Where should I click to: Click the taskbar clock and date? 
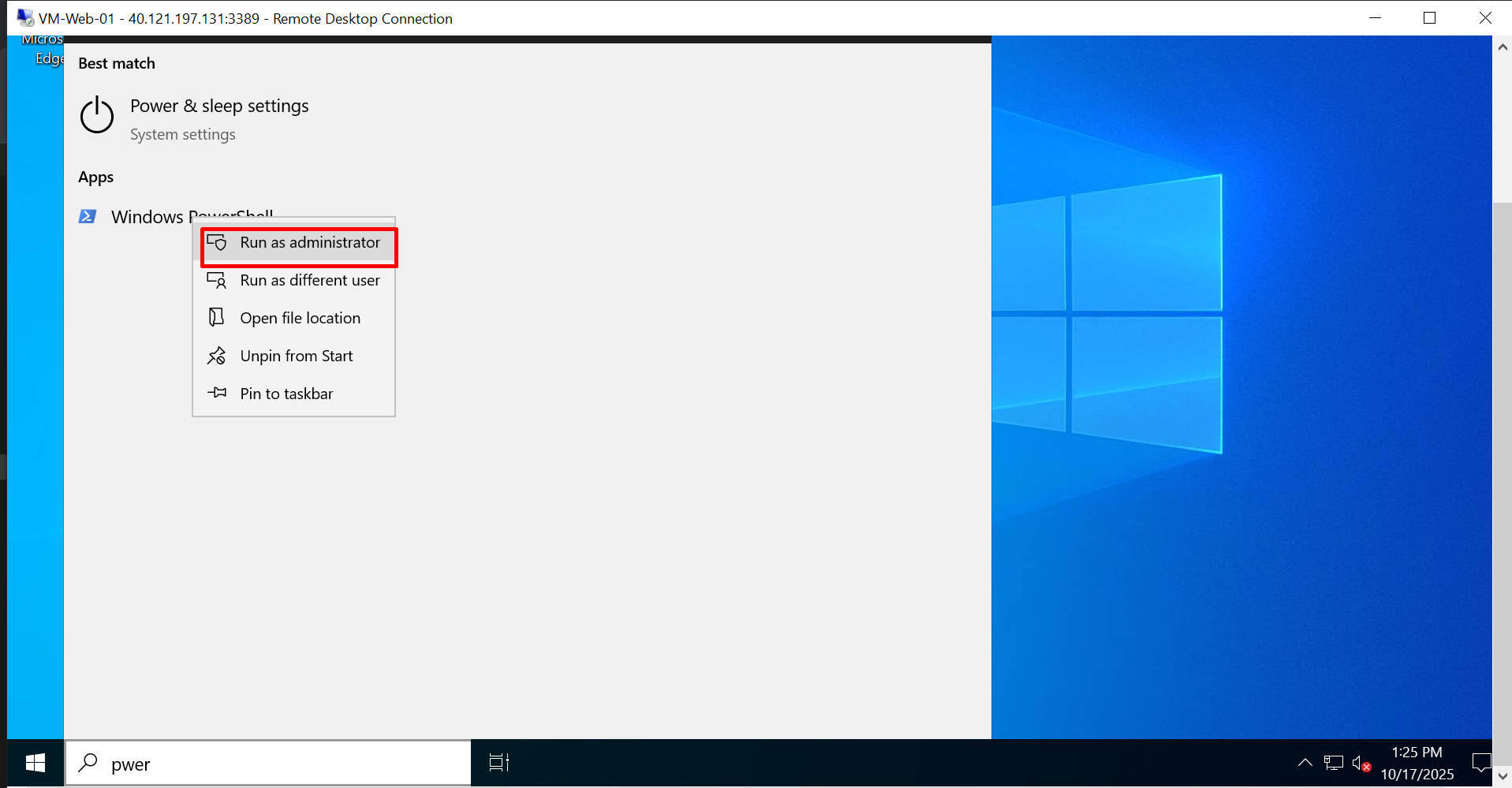(1417, 763)
